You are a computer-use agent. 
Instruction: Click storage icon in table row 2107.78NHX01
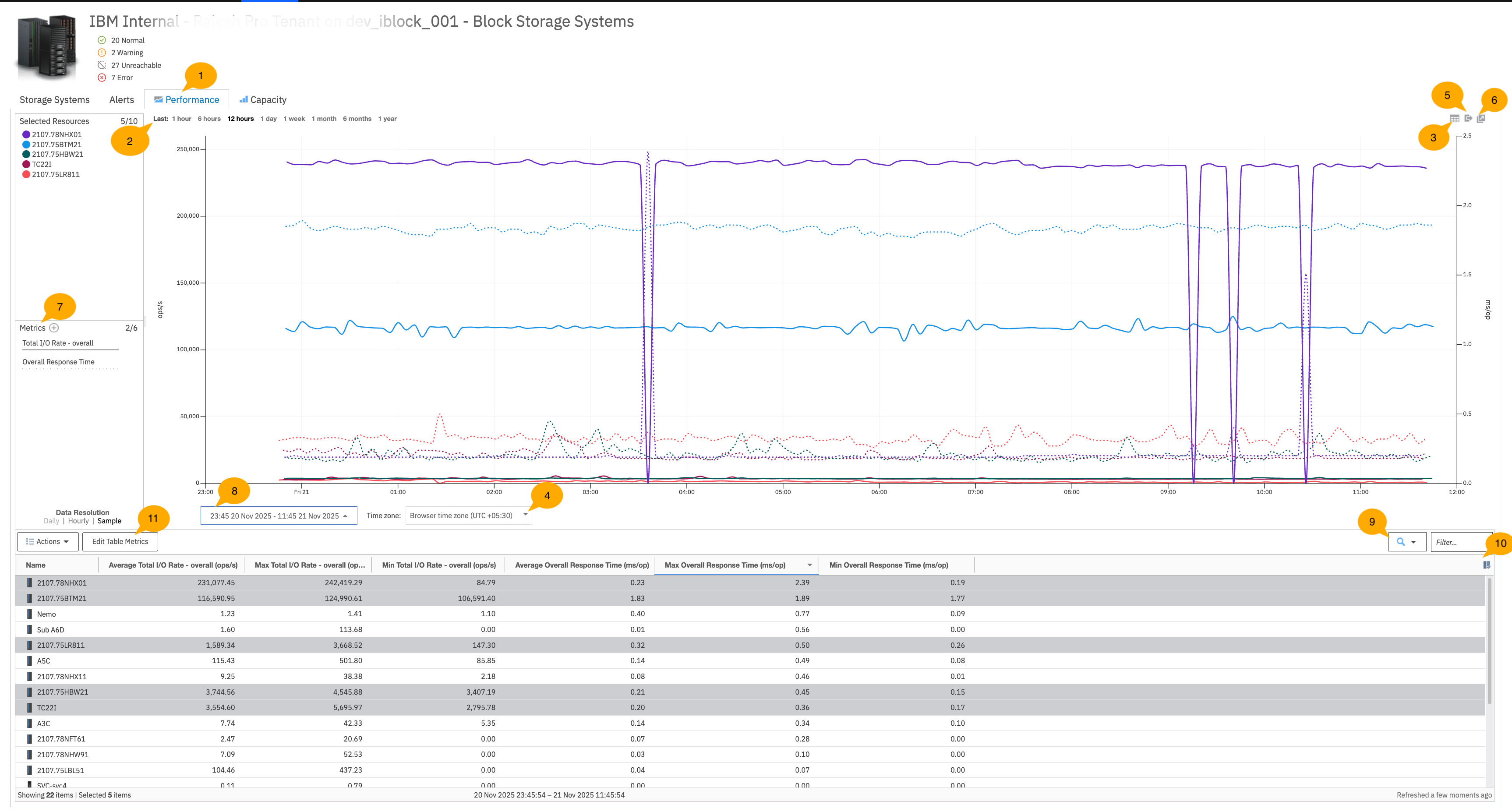tap(29, 583)
